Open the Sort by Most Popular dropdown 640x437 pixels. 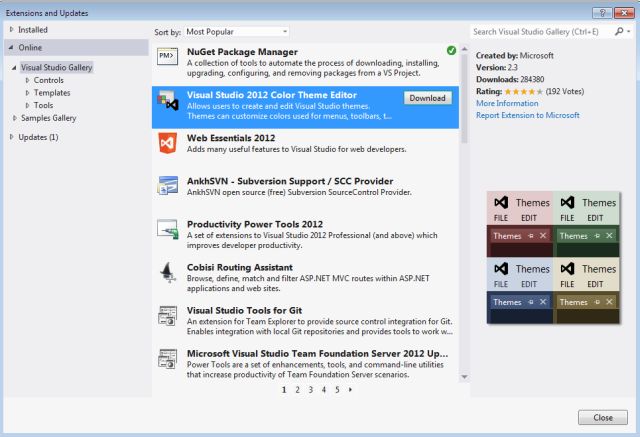click(x=237, y=32)
